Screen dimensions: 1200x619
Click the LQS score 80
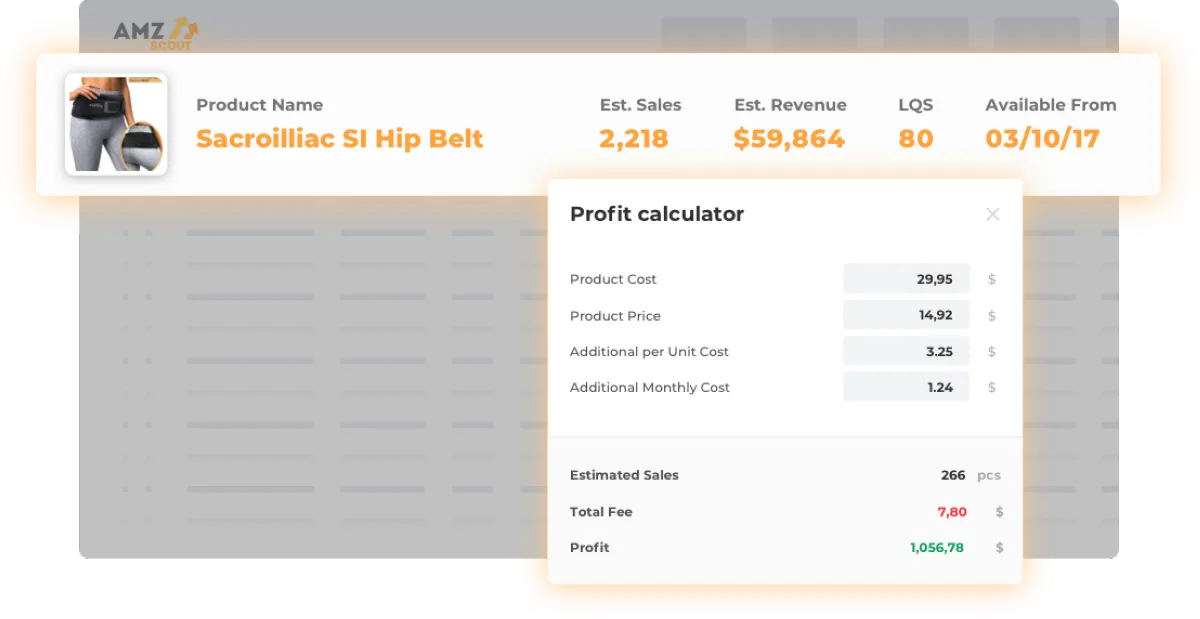(915, 139)
